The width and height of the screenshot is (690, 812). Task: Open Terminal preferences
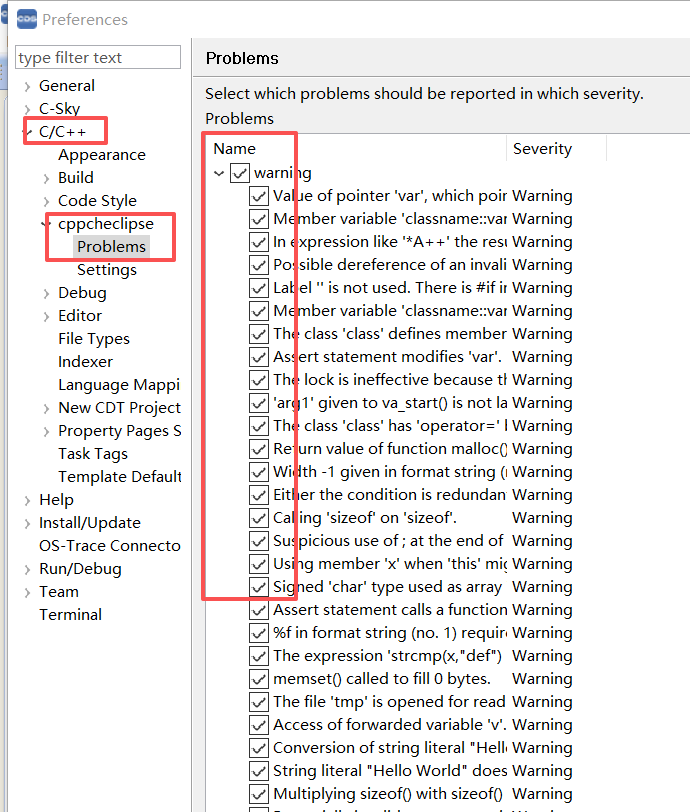tap(70, 615)
